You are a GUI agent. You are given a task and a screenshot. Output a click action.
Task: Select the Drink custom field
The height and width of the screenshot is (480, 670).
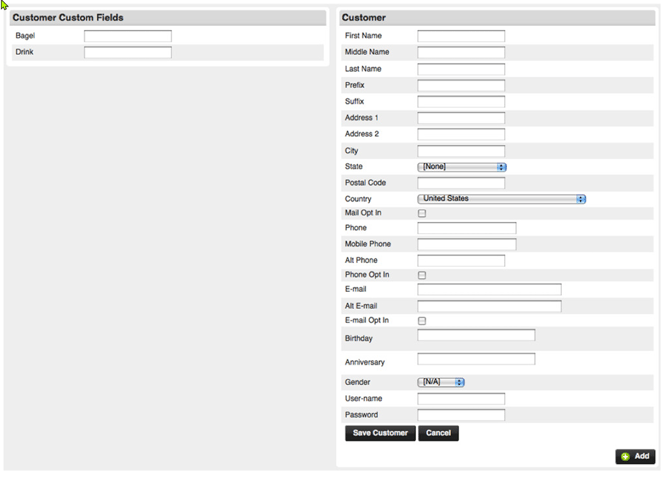[127, 52]
